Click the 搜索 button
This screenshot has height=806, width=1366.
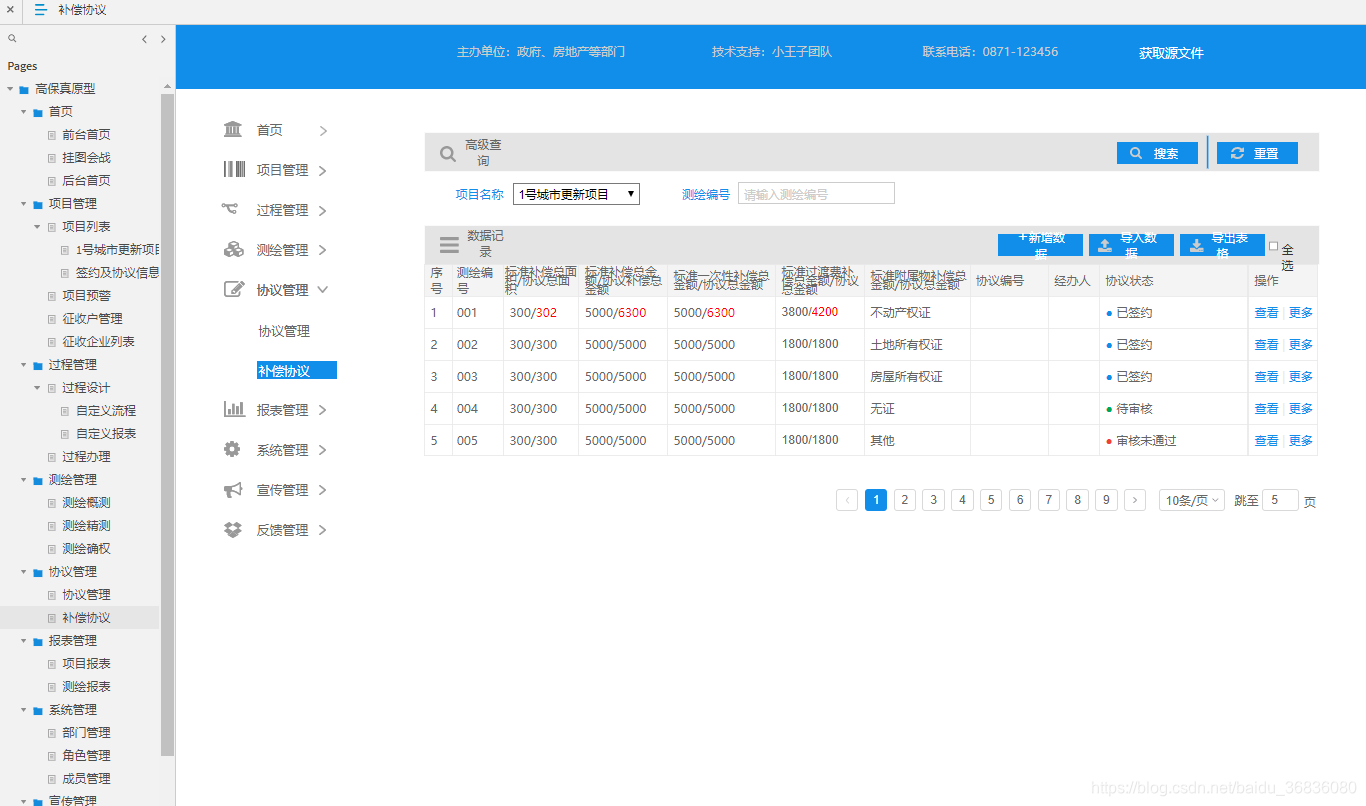pyautogui.click(x=1157, y=153)
